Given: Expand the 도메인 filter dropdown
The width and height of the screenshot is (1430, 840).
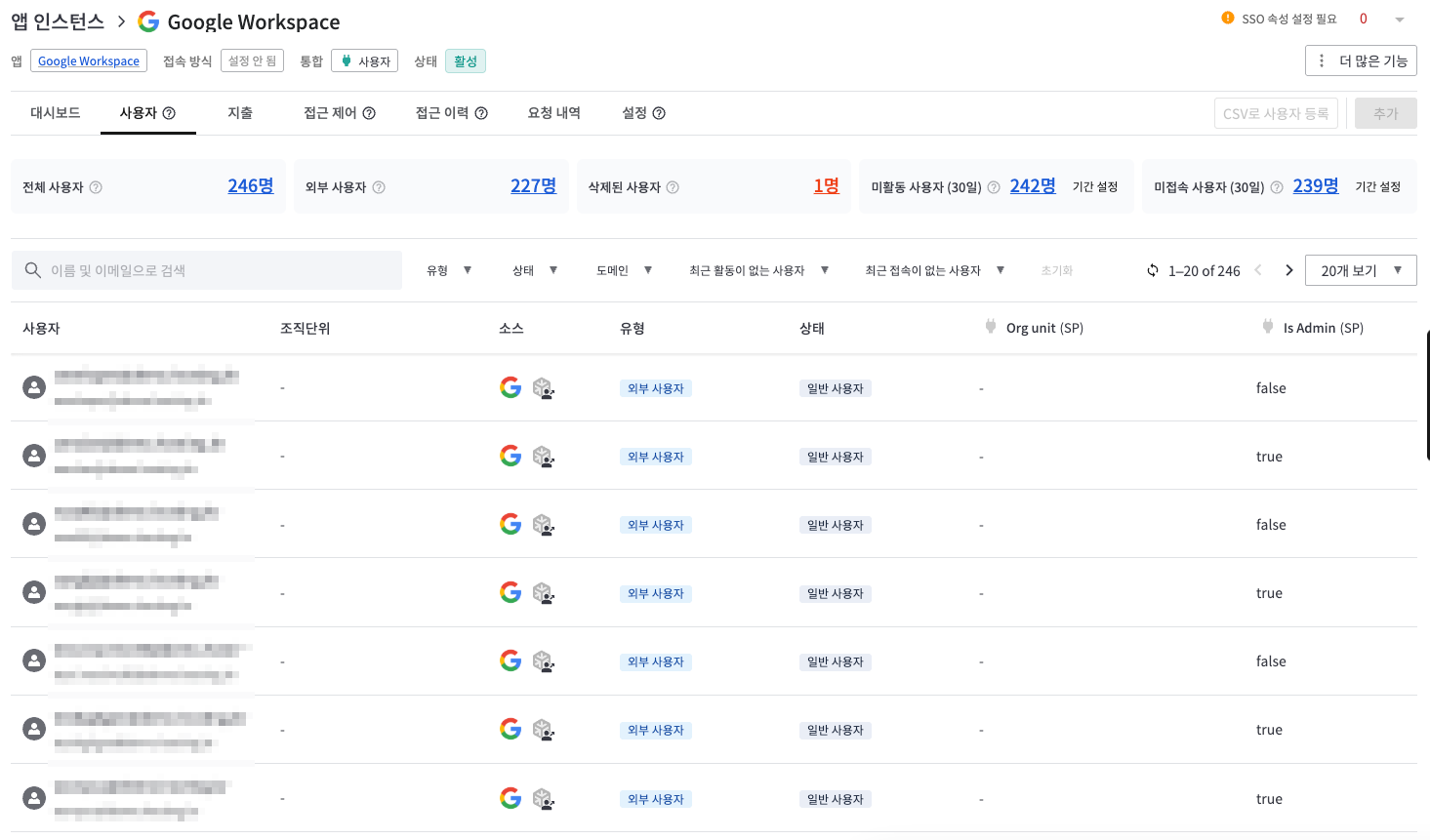Looking at the screenshot, I should pyautogui.click(x=624, y=270).
